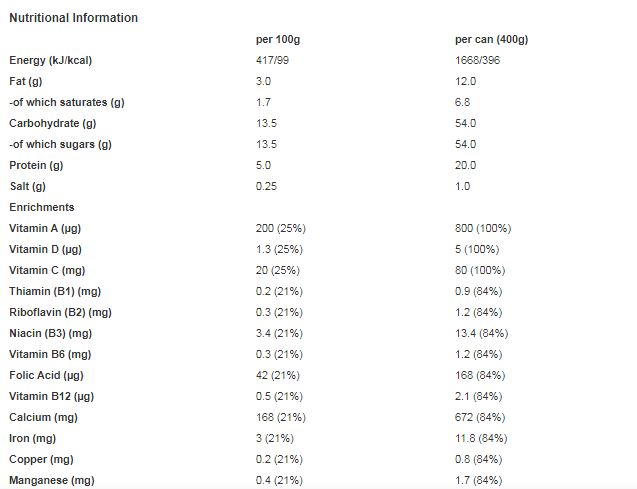Click the Enrichments subheading
Image resolution: width=637 pixels, height=489 pixels.
tap(42, 207)
